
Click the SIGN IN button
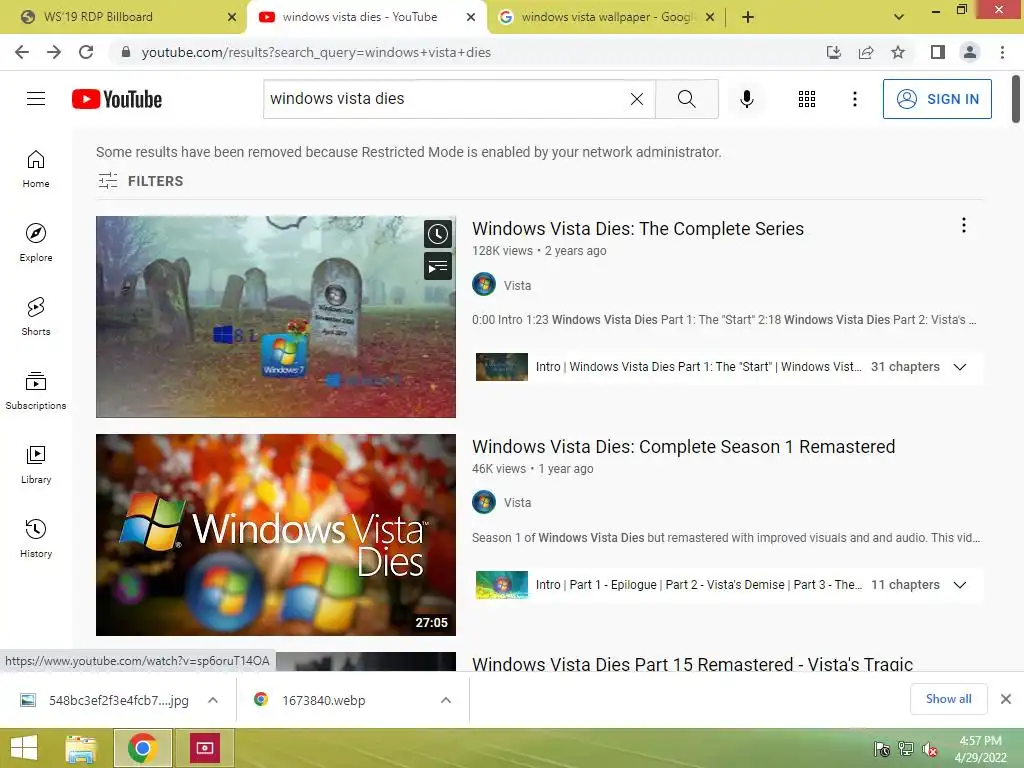tap(937, 99)
